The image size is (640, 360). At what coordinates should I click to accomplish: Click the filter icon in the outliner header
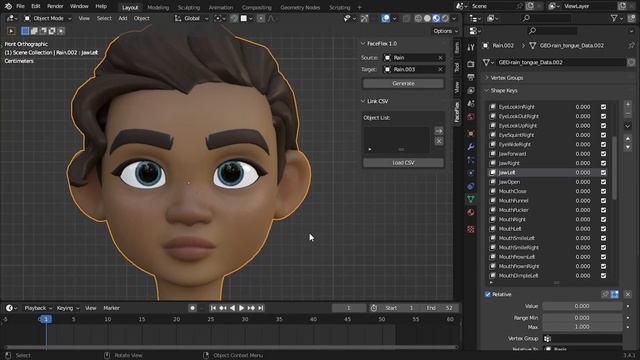(x=614, y=18)
